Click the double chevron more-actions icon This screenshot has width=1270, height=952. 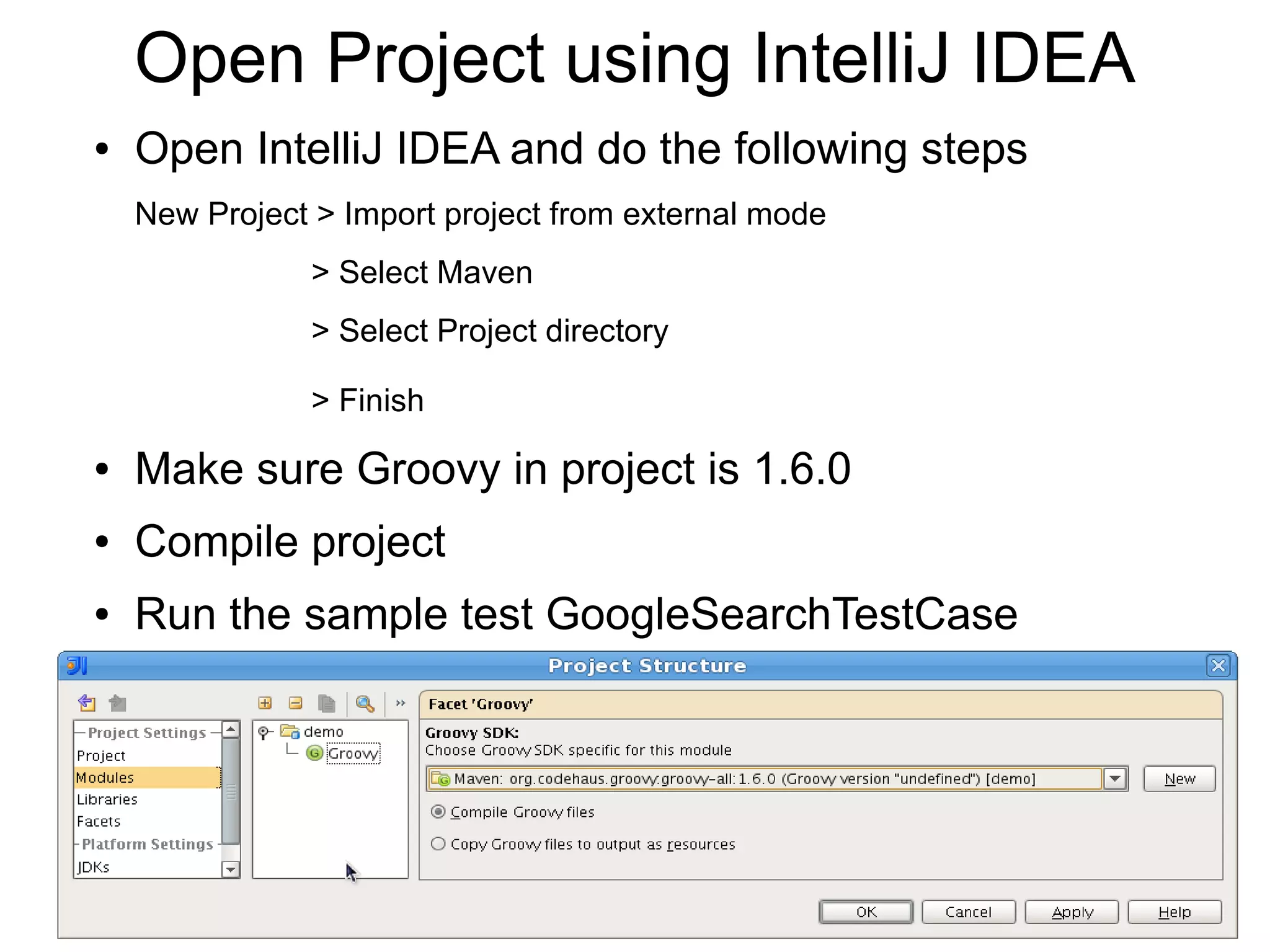[x=401, y=703]
